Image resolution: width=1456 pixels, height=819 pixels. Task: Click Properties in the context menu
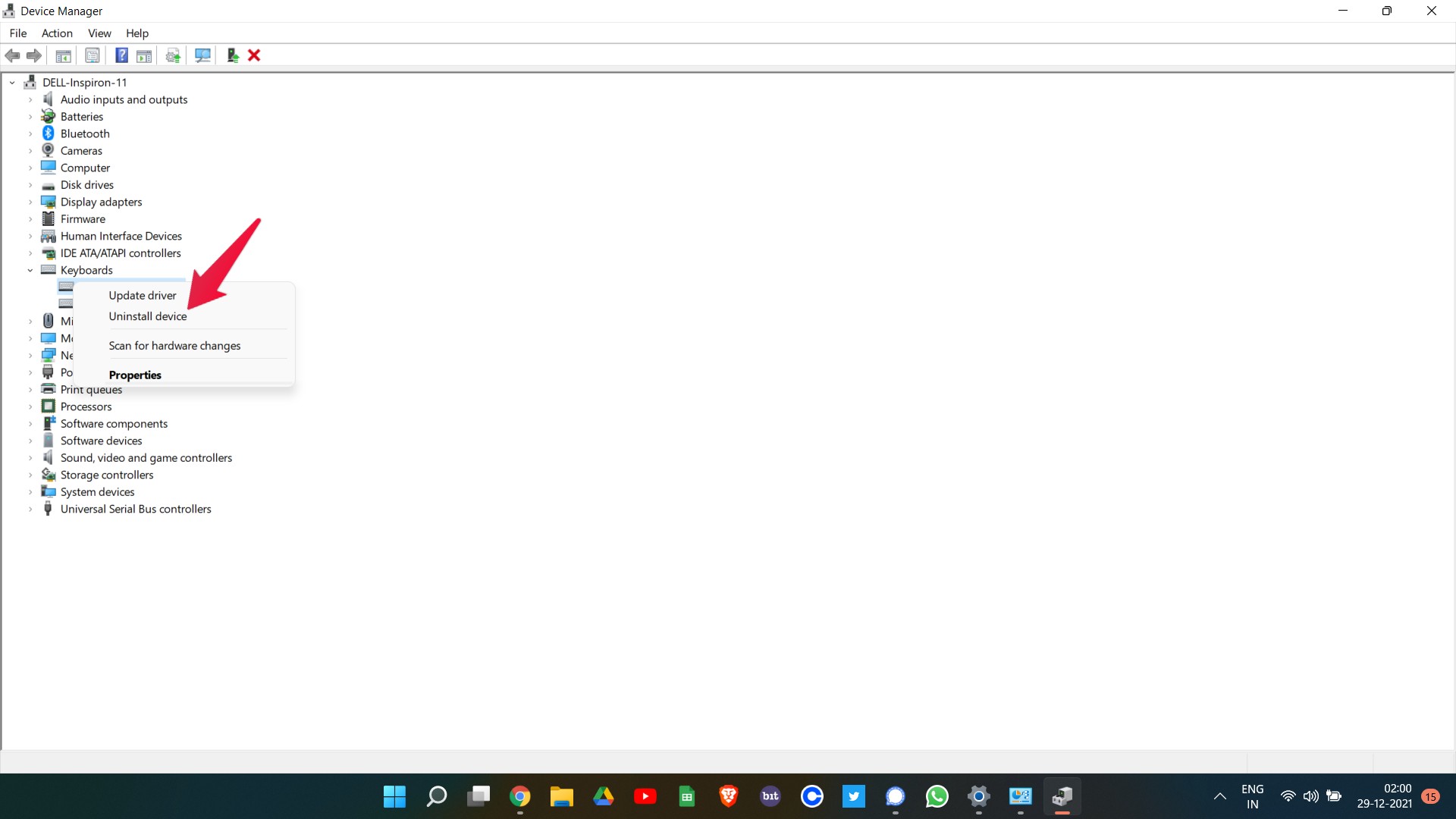tap(134, 374)
